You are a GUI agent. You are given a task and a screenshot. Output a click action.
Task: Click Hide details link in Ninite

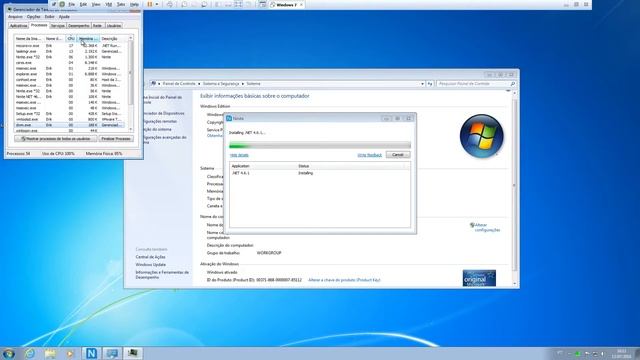239,155
